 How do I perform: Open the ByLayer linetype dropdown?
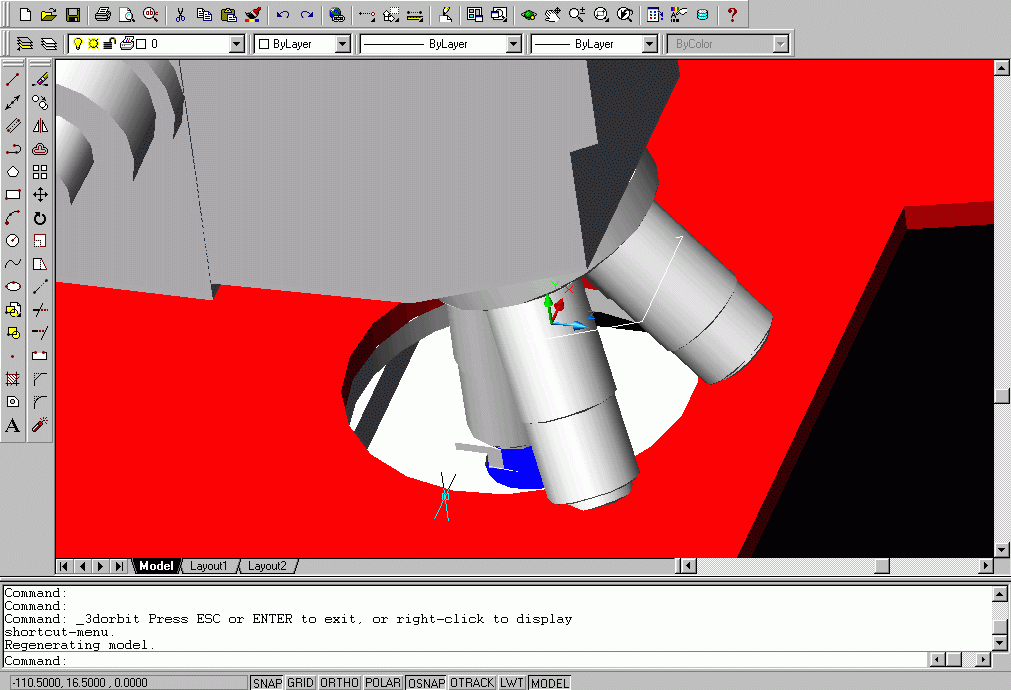click(513, 44)
